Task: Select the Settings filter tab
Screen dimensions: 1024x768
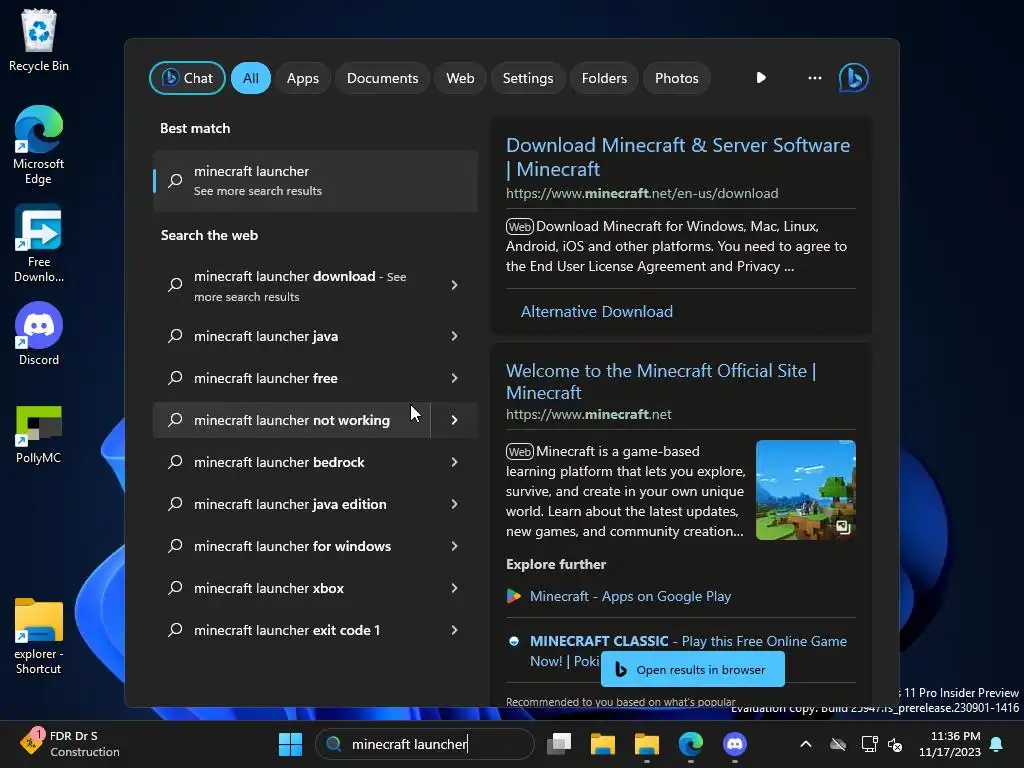Action: pos(528,78)
